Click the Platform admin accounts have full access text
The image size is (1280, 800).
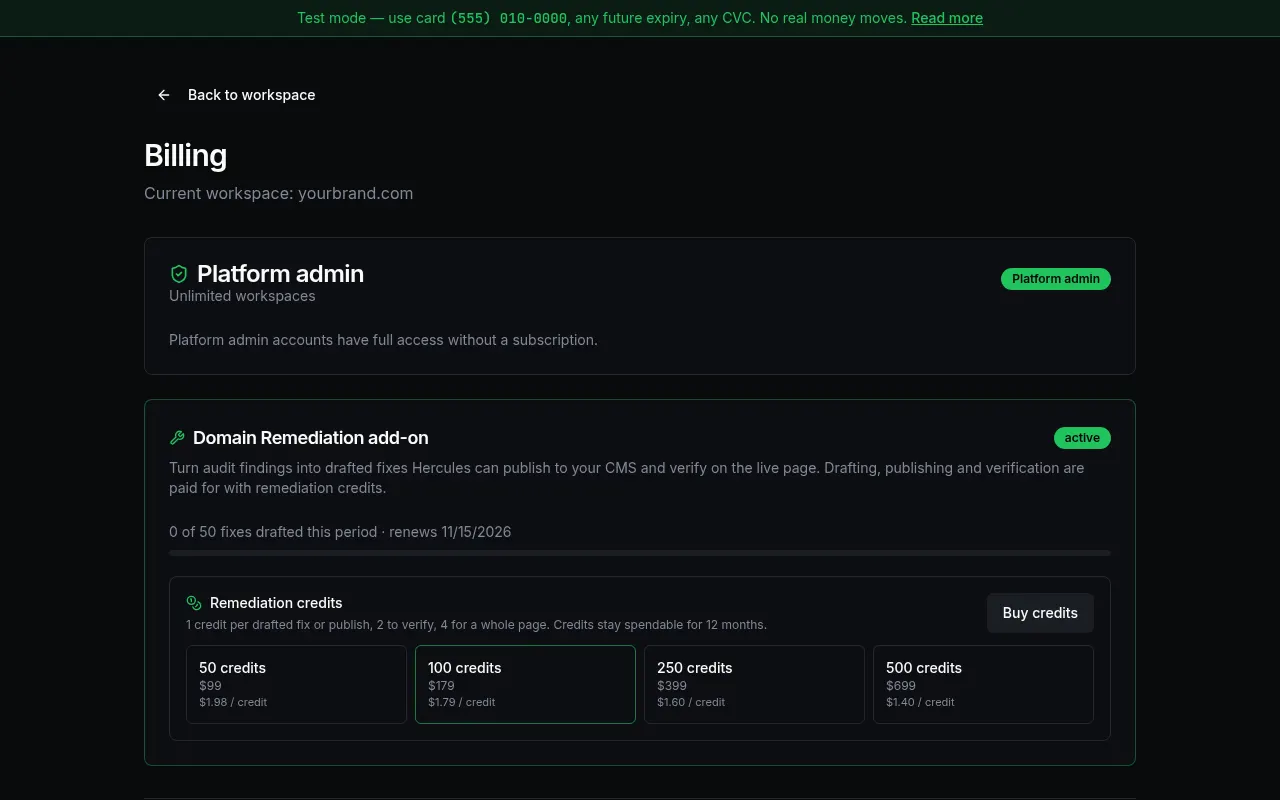click(383, 340)
